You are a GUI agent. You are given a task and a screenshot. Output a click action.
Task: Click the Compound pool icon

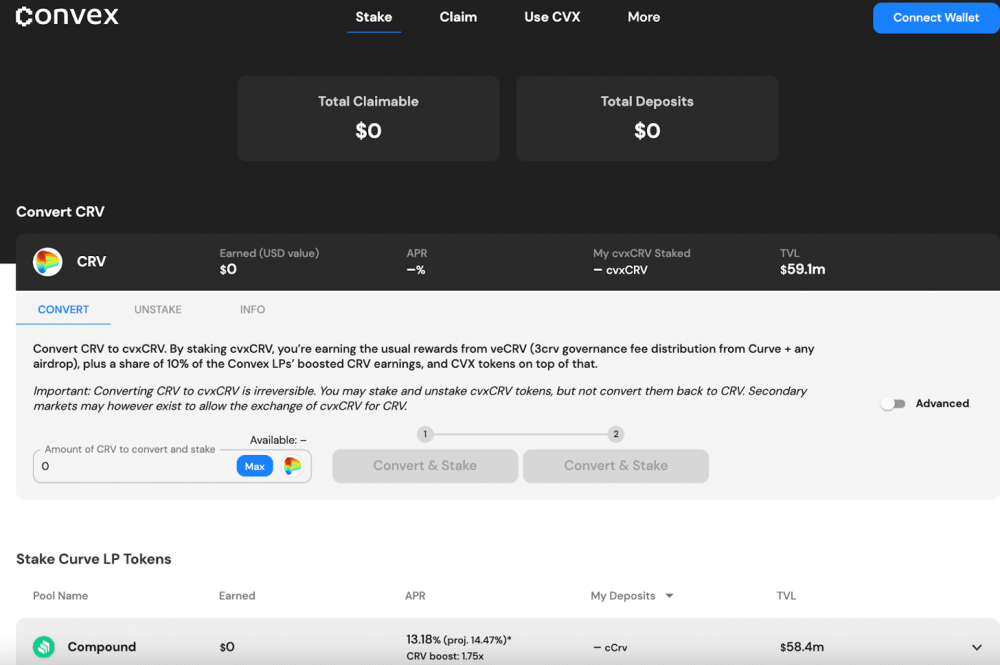click(43, 647)
